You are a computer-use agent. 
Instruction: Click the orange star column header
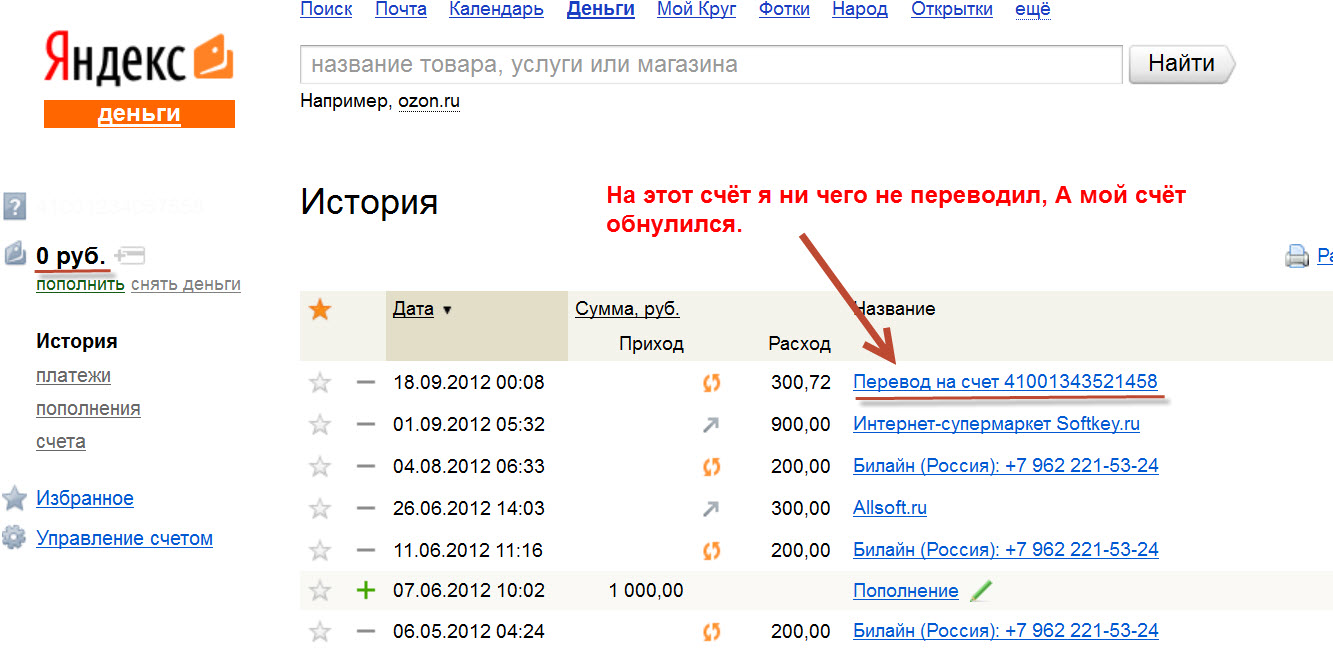[320, 310]
